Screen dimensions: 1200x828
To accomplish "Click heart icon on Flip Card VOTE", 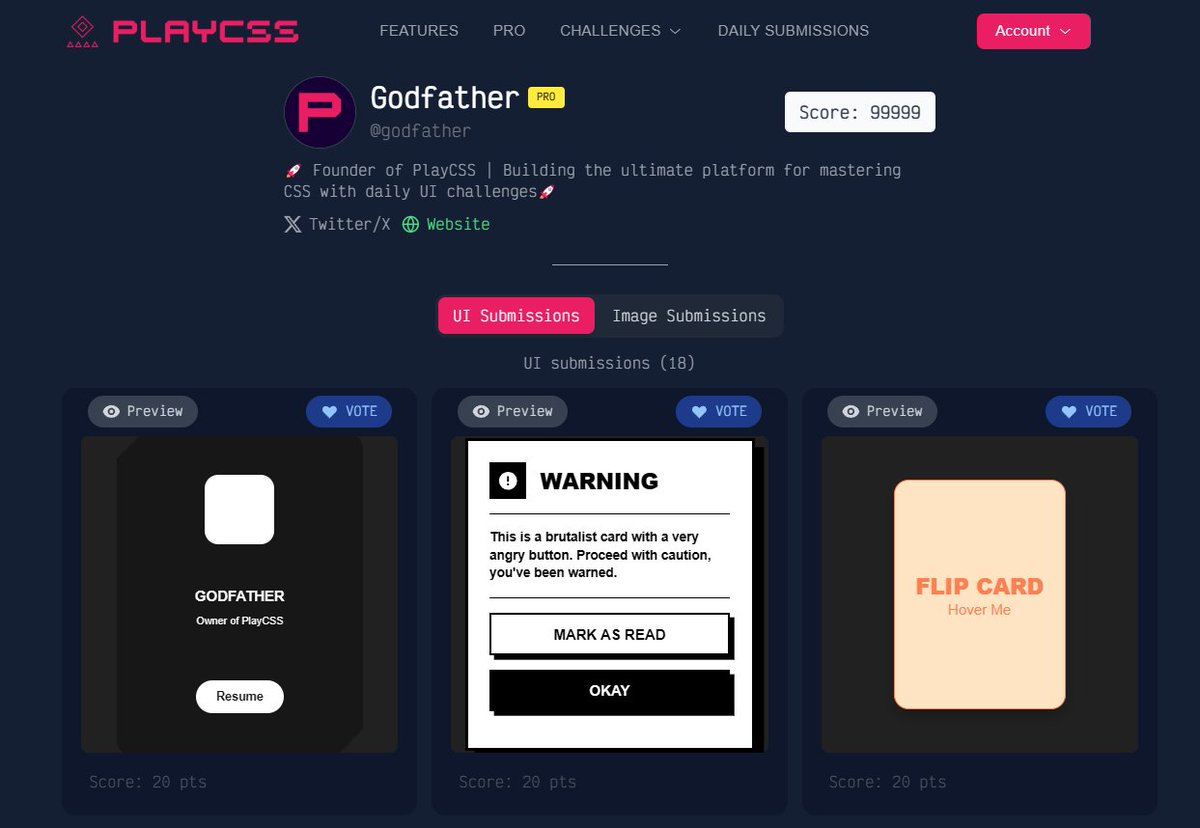I will (1069, 411).
